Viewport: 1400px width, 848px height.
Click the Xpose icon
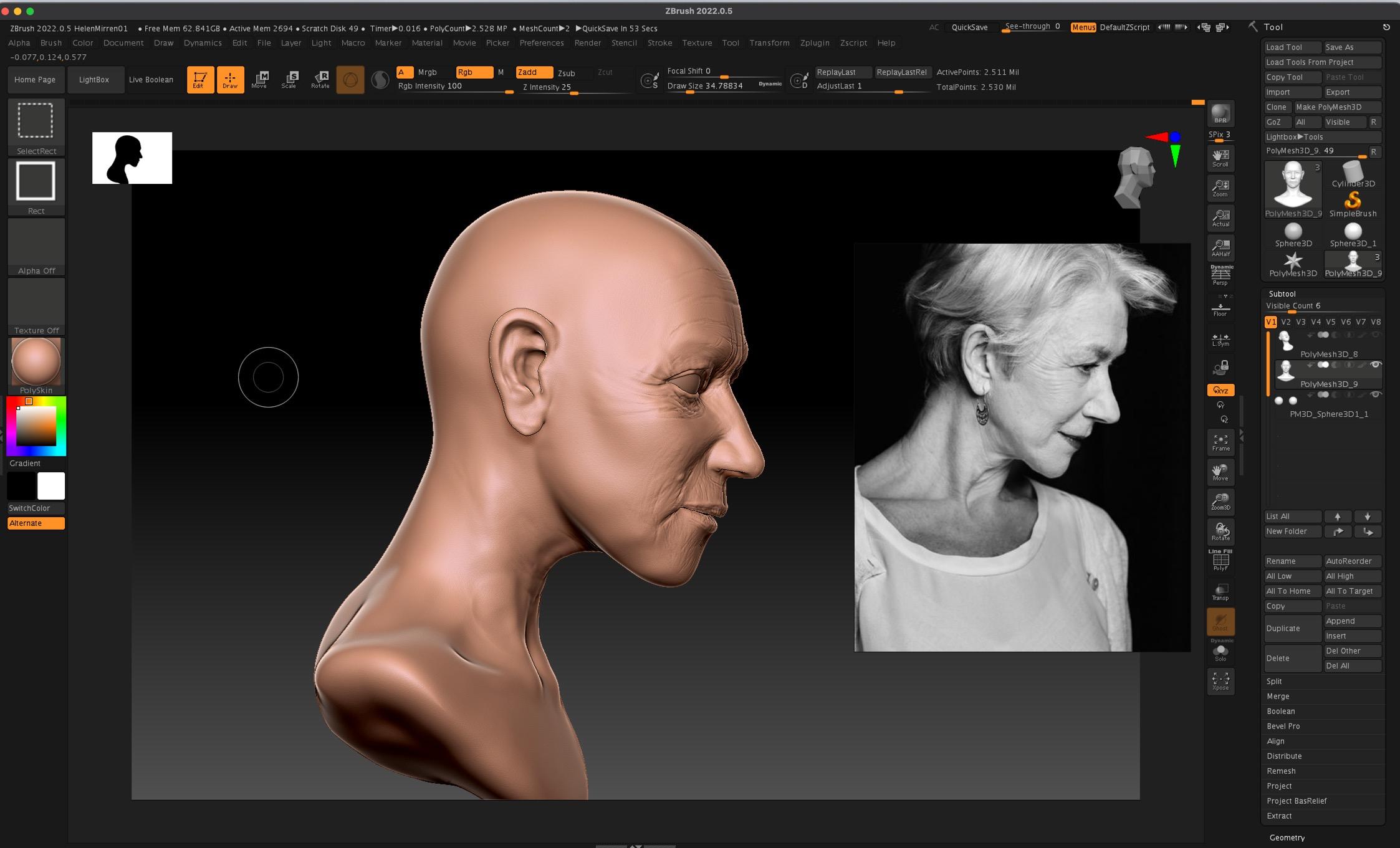(1220, 680)
